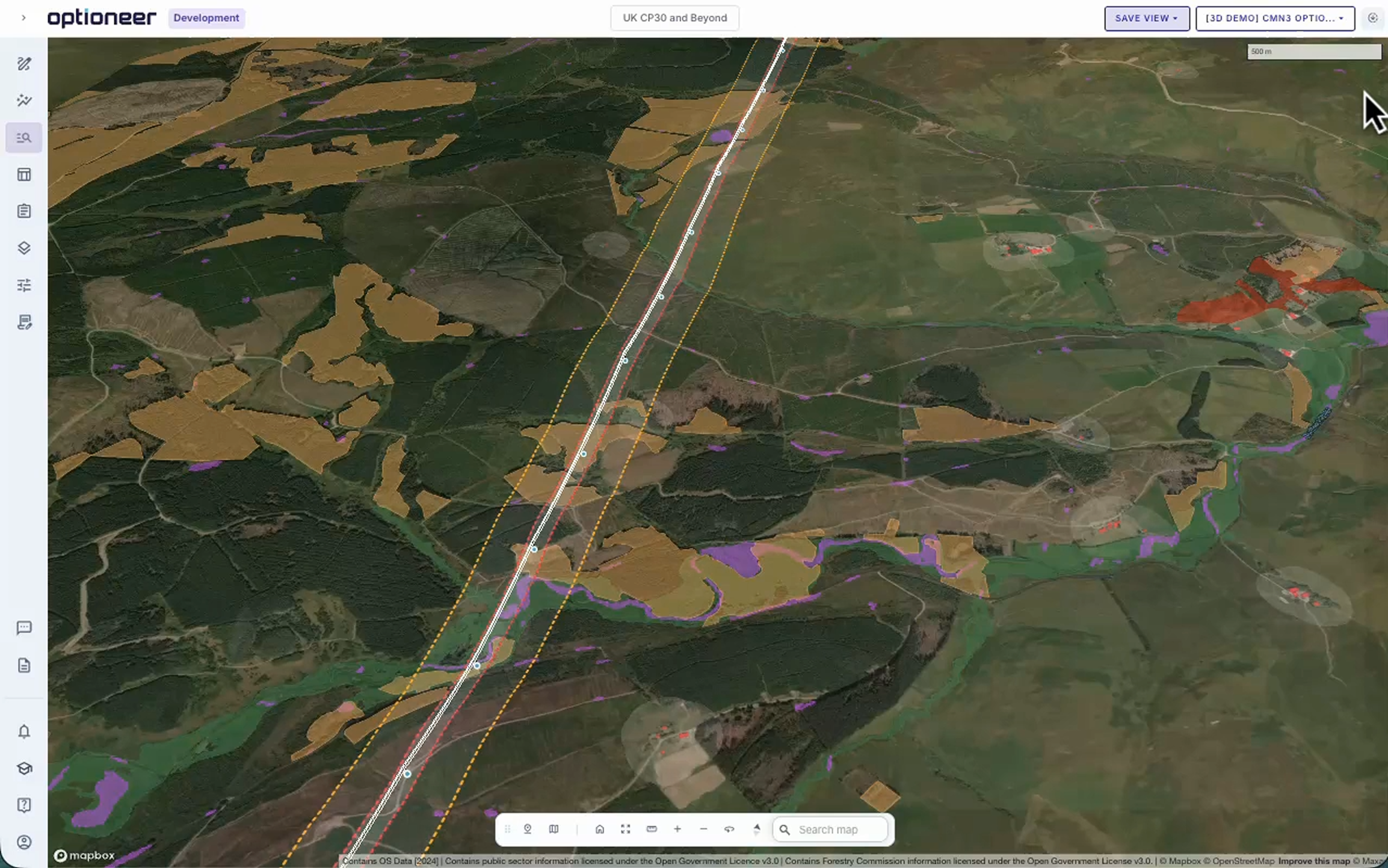Zoom in with the plus button

tap(677, 829)
